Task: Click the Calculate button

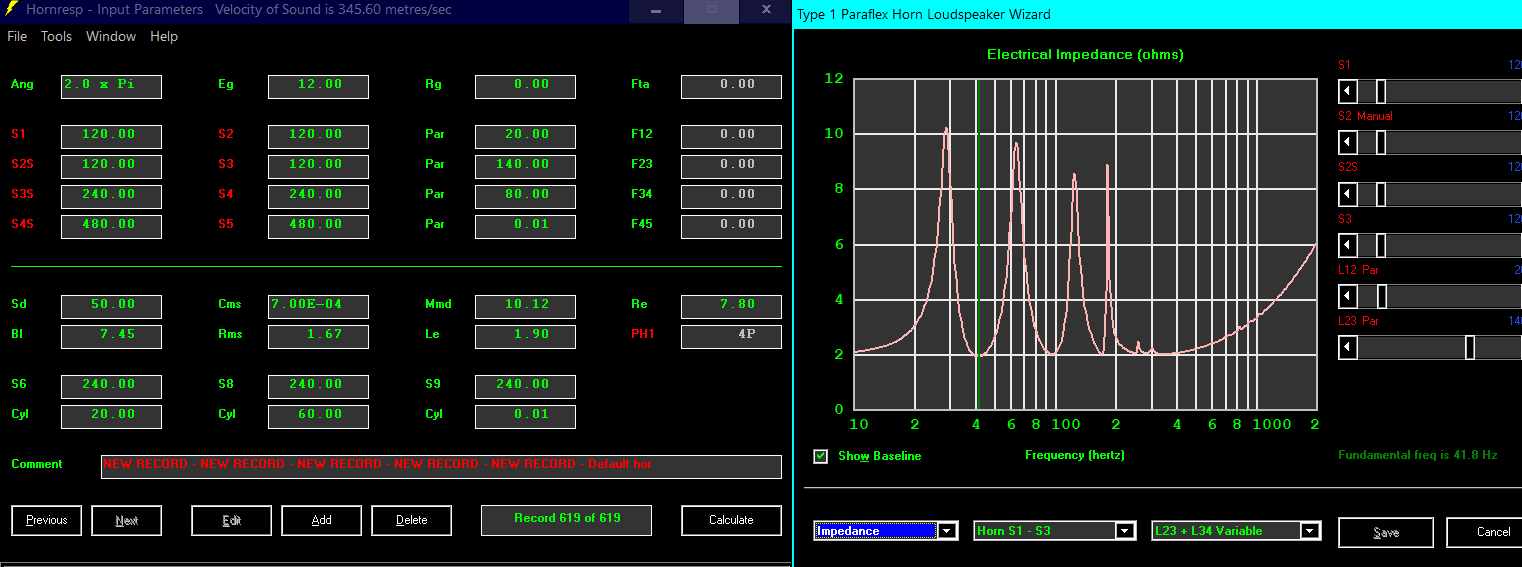Action: point(731,520)
